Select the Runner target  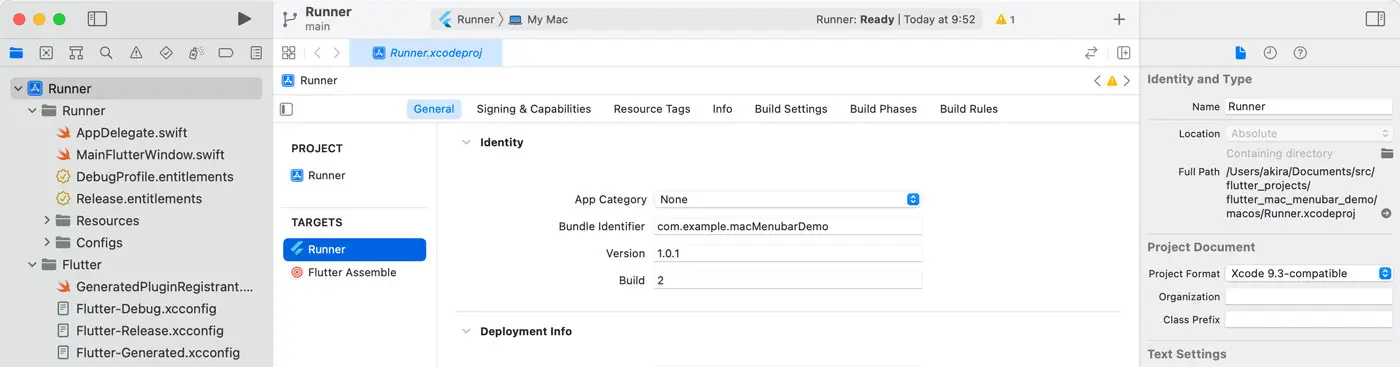(x=355, y=250)
